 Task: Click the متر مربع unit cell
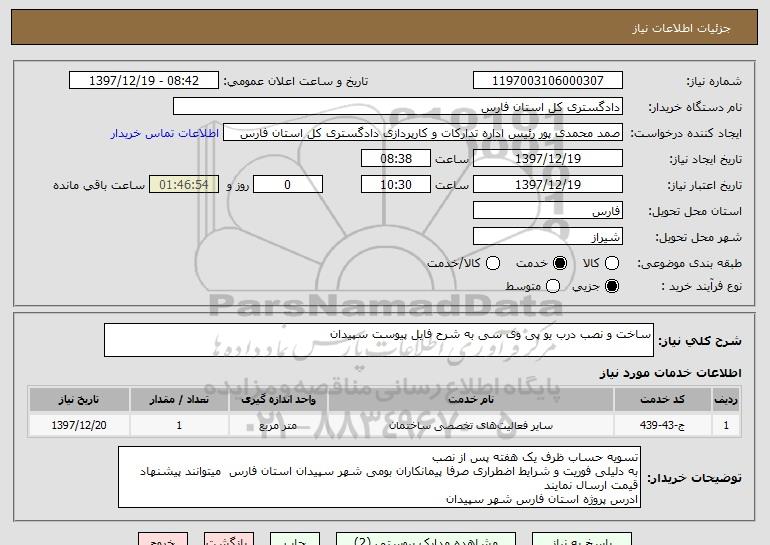tap(278, 425)
